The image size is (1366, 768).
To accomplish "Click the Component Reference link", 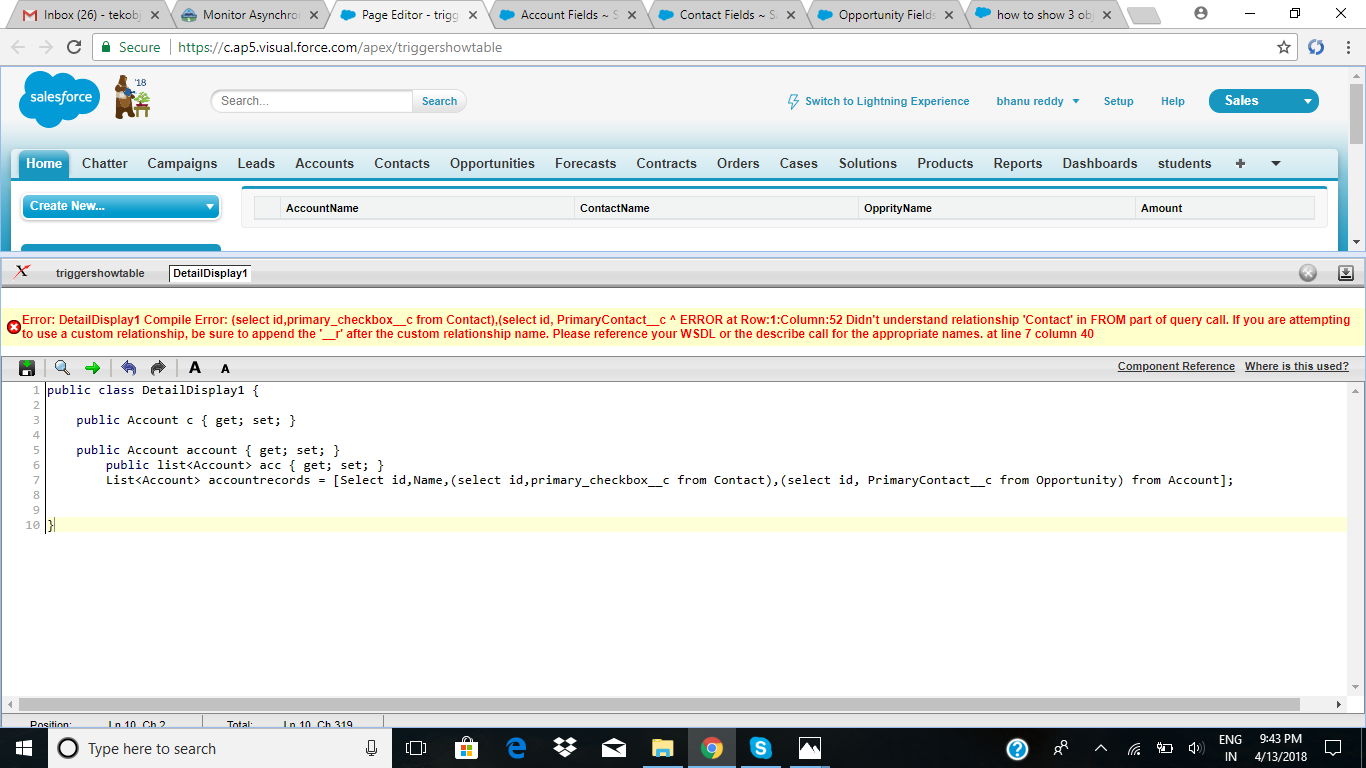I will (x=1176, y=366).
